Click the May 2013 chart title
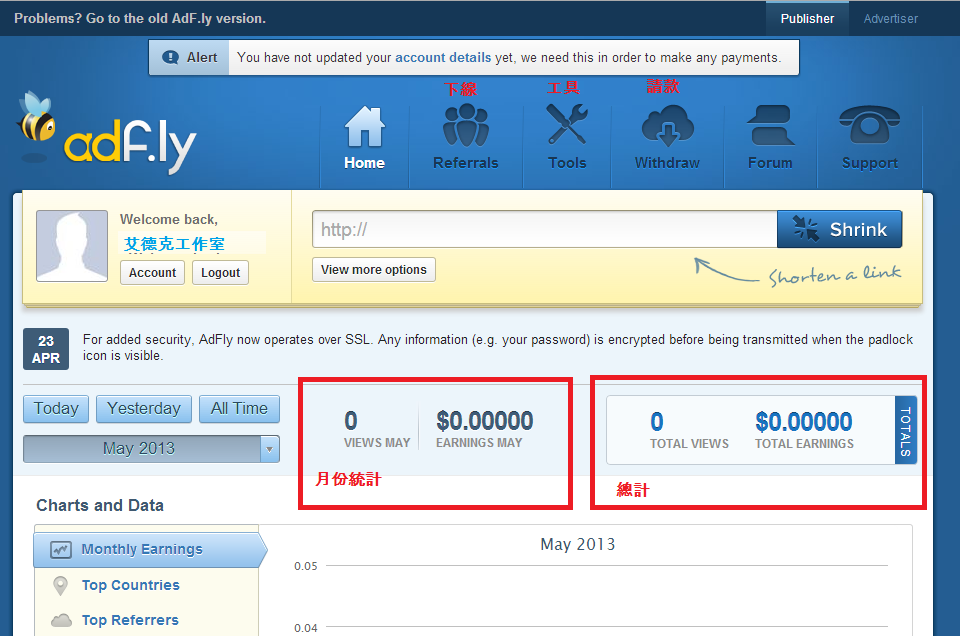The image size is (960, 636). (577, 544)
